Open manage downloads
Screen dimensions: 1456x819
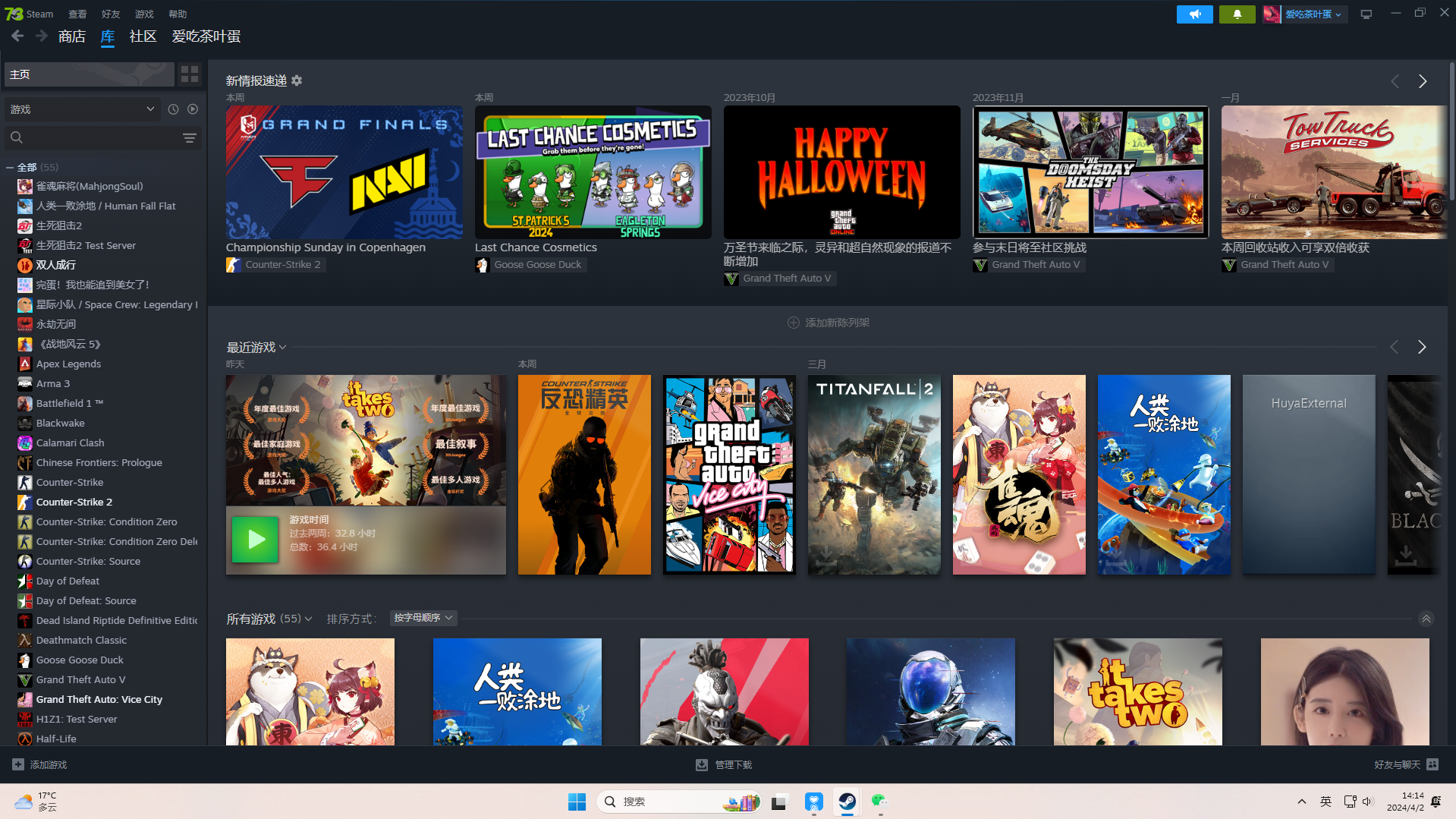(724, 764)
